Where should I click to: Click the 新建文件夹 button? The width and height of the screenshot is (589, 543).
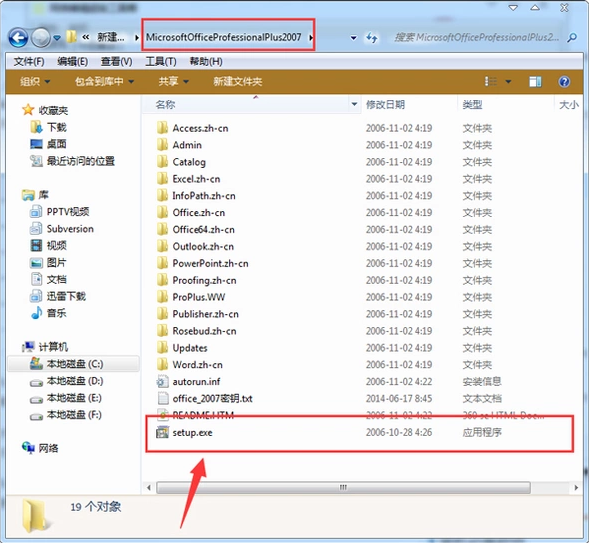(238, 81)
